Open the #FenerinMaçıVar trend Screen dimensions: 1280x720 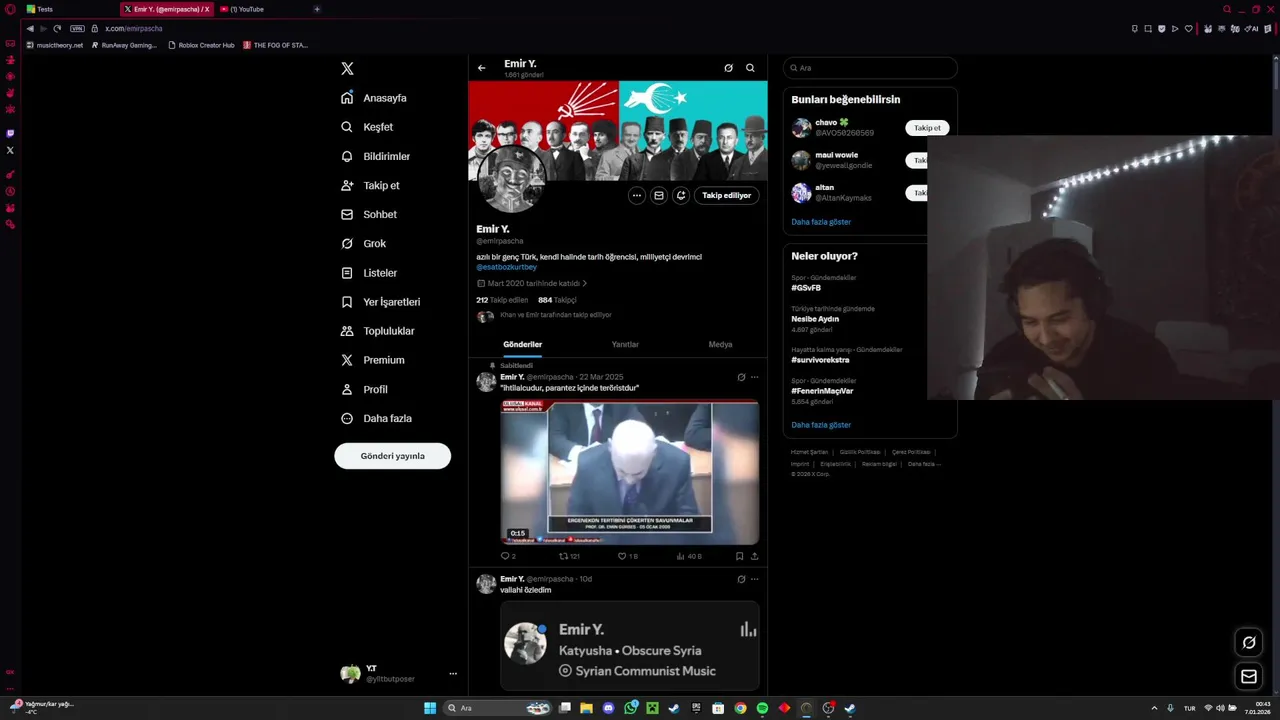click(x=822, y=391)
